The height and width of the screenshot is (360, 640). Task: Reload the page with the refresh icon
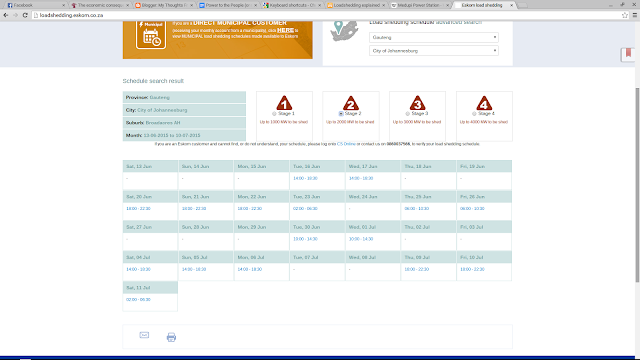point(25,15)
